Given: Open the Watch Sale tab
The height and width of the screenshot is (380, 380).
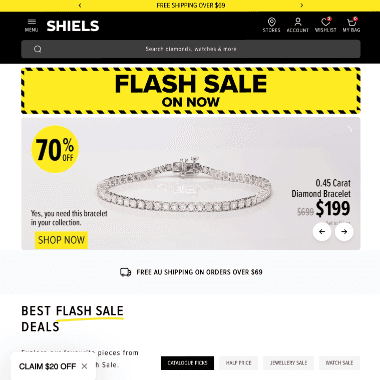Looking at the screenshot, I should click(x=339, y=363).
